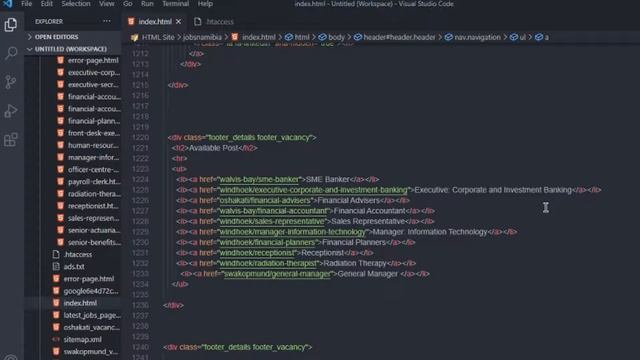Open the first error-page.html file
Screen dimensions: 640x360
pyautogui.click(x=93, y=60)
